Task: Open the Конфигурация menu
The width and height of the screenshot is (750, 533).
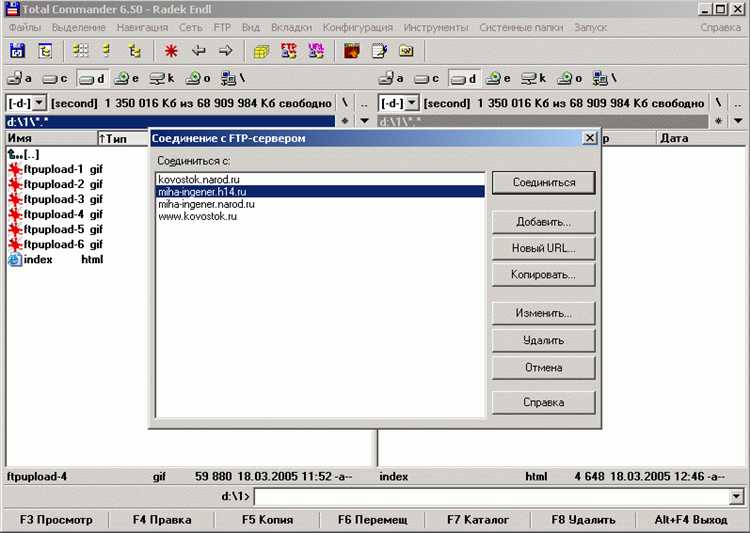Action: tap(357, 27)
